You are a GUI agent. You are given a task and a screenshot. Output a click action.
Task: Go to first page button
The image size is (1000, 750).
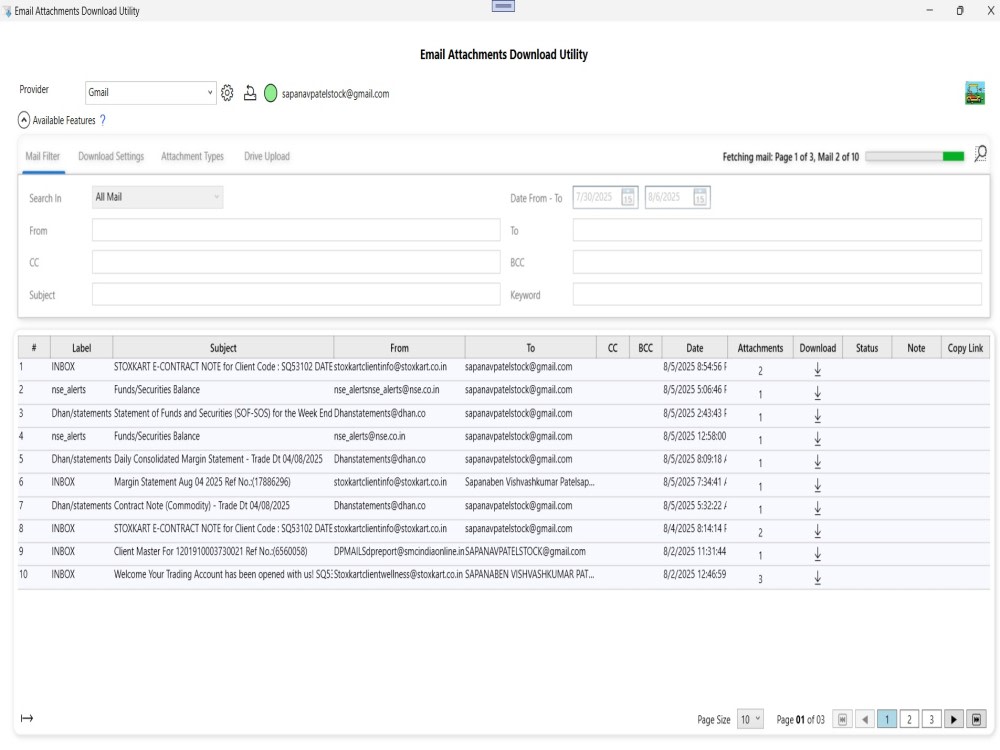point(842,719)
